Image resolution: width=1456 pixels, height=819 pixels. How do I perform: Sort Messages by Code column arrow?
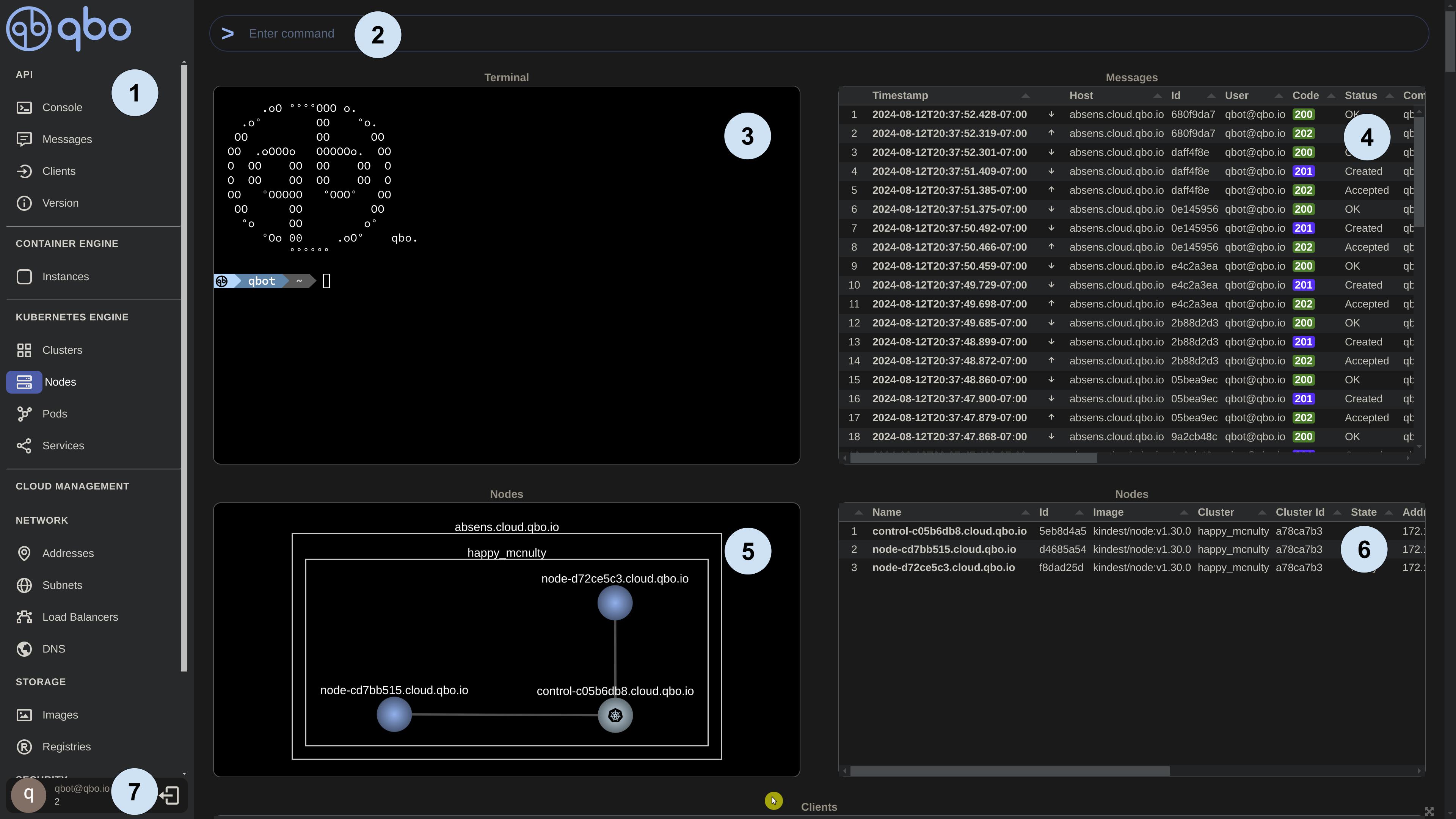point(1330,96)
